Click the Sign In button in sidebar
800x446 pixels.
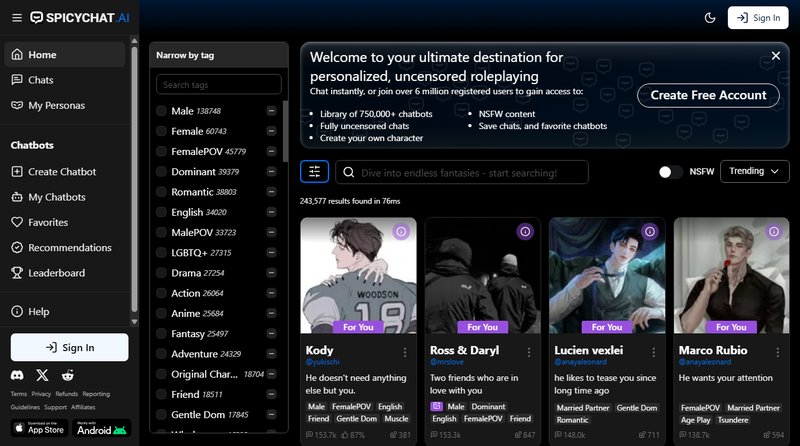pyautogui.click(x=70, y=347)
